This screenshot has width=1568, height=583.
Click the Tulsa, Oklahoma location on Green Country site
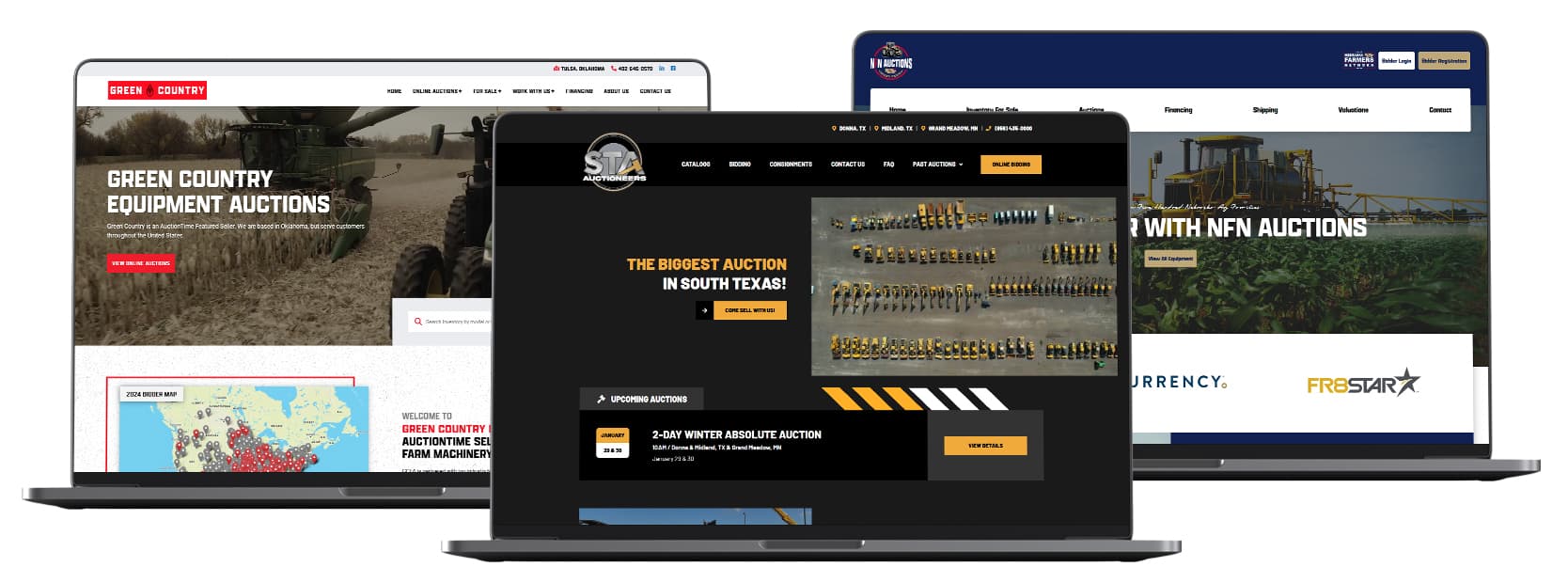[579, 69]
